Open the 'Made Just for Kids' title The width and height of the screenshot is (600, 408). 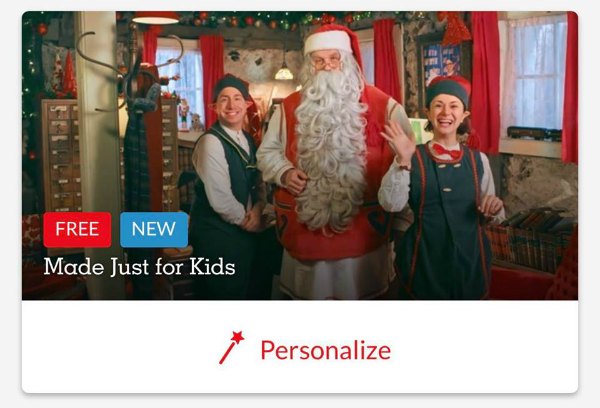coord(139,267)
